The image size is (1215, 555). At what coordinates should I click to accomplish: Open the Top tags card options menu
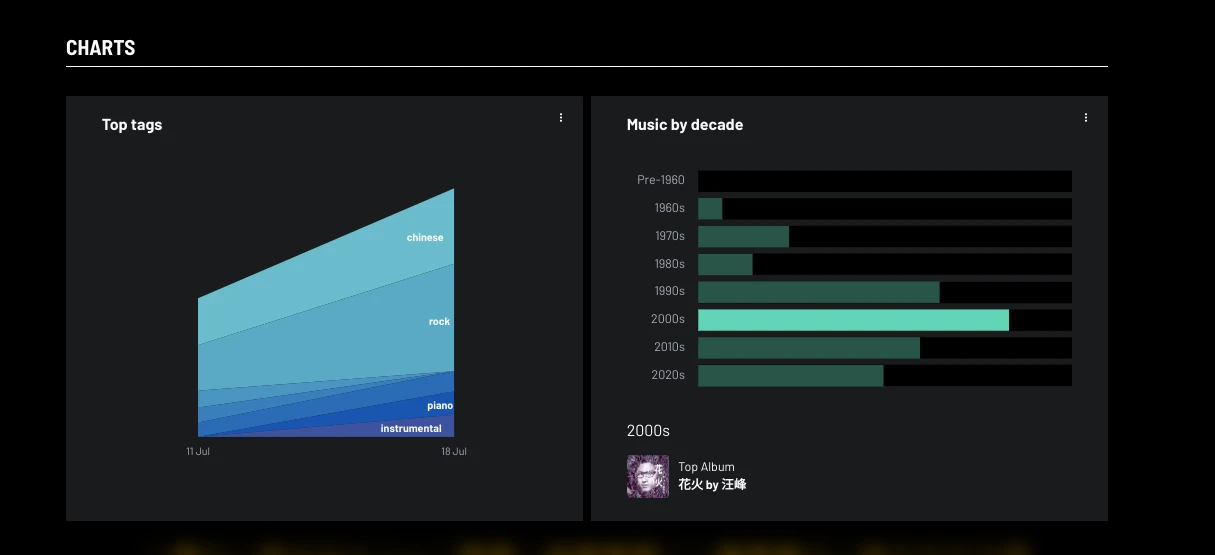(561, 118)
